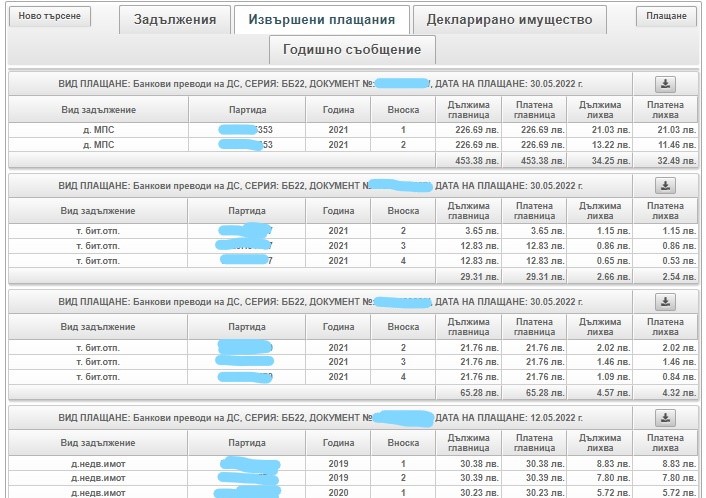Image resolution: width=706 pixels, height=498 pixels.
Task: Download the payment with 21.76 лв. installments
Action: (x=666, y=302)
